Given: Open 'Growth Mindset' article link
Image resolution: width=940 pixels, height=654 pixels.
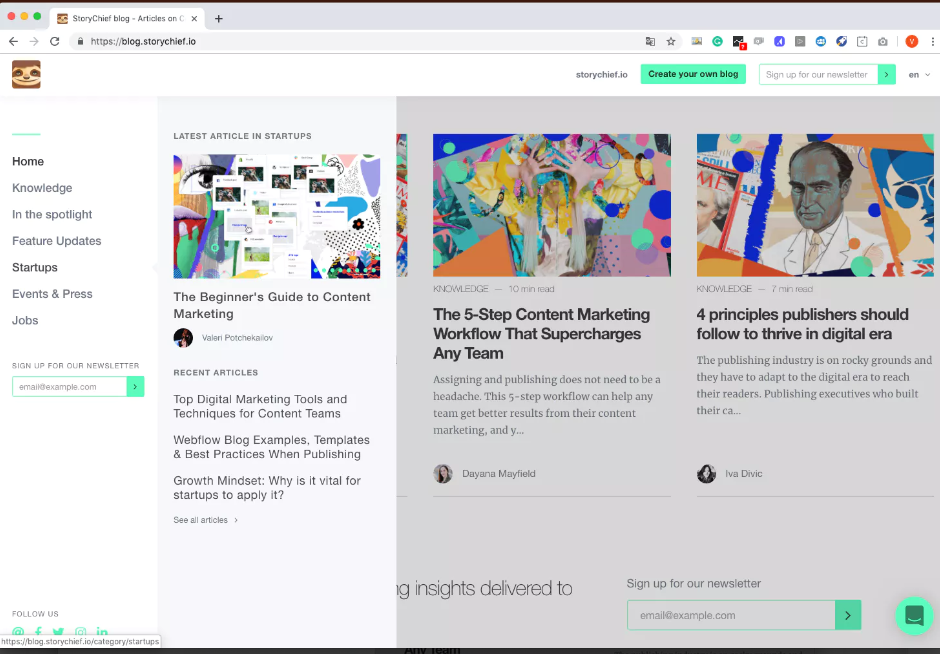Looking at the screenshot, I should (267, 488).
